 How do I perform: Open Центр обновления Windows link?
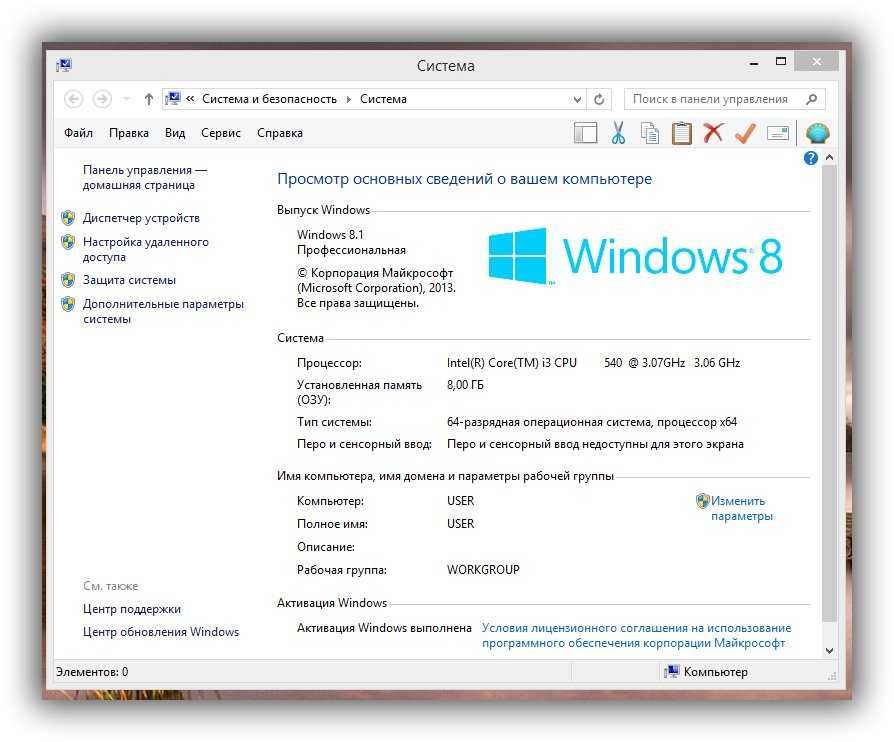pyautogui.click(x=161, y=632)
